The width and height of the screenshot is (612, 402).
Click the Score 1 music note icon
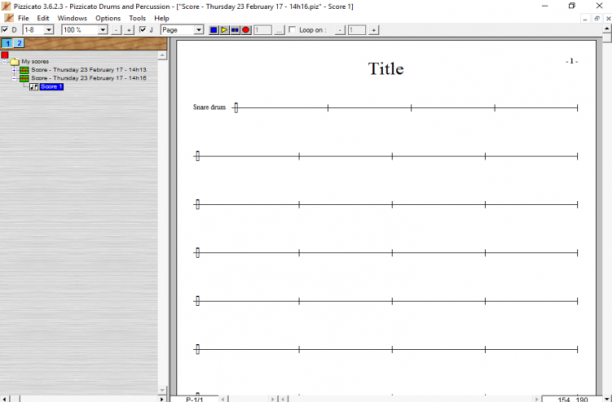(x=34, y=87)
